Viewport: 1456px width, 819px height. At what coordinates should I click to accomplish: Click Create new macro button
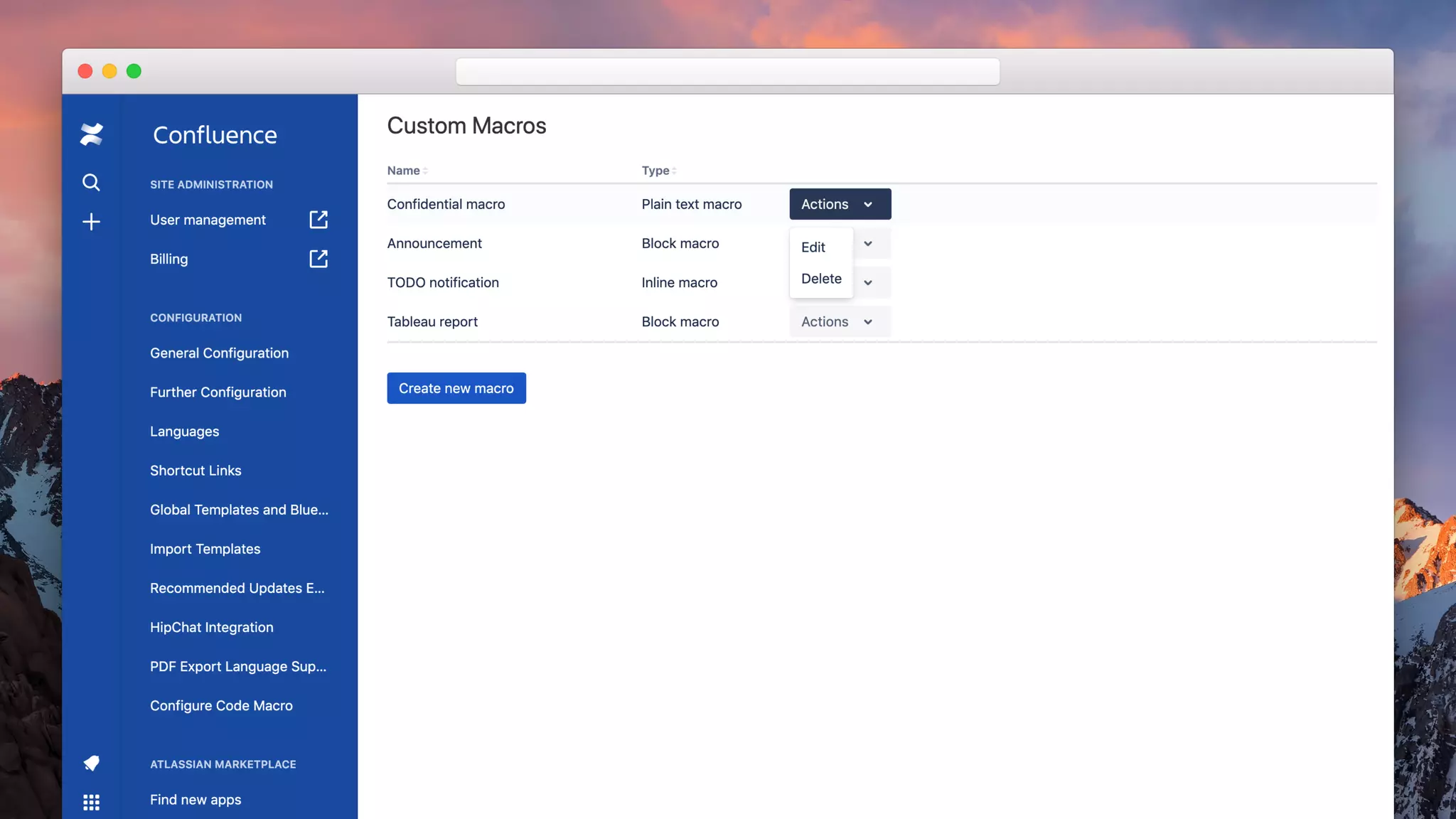click(456, 388)
